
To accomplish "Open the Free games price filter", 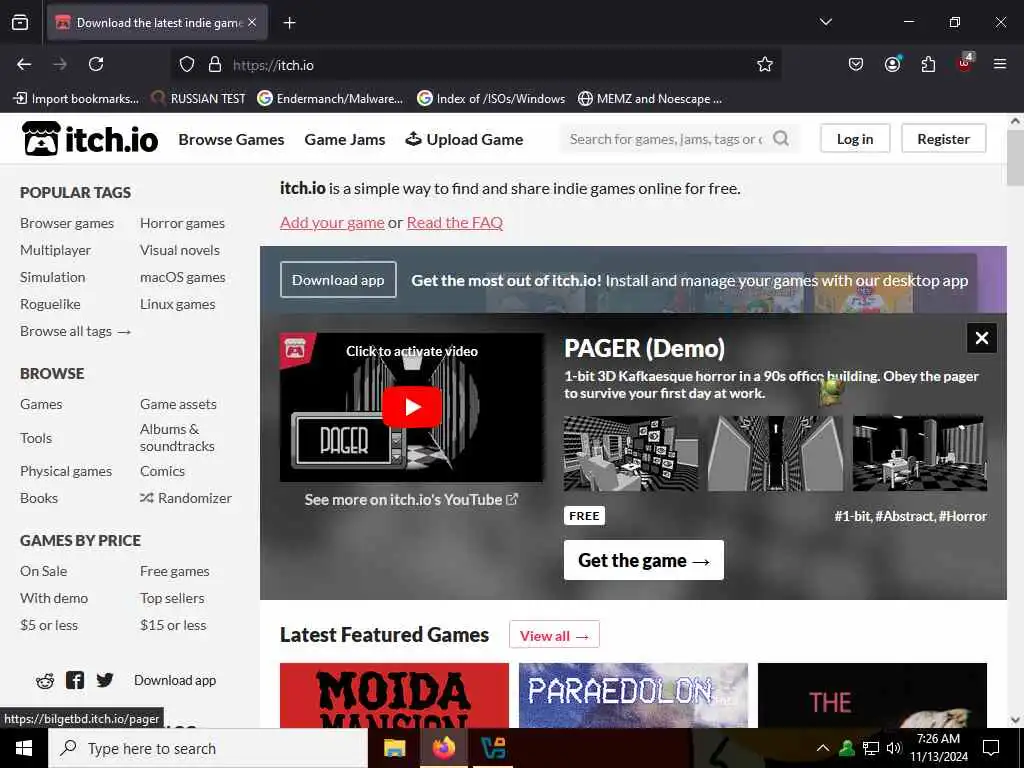I will (174, 571).
